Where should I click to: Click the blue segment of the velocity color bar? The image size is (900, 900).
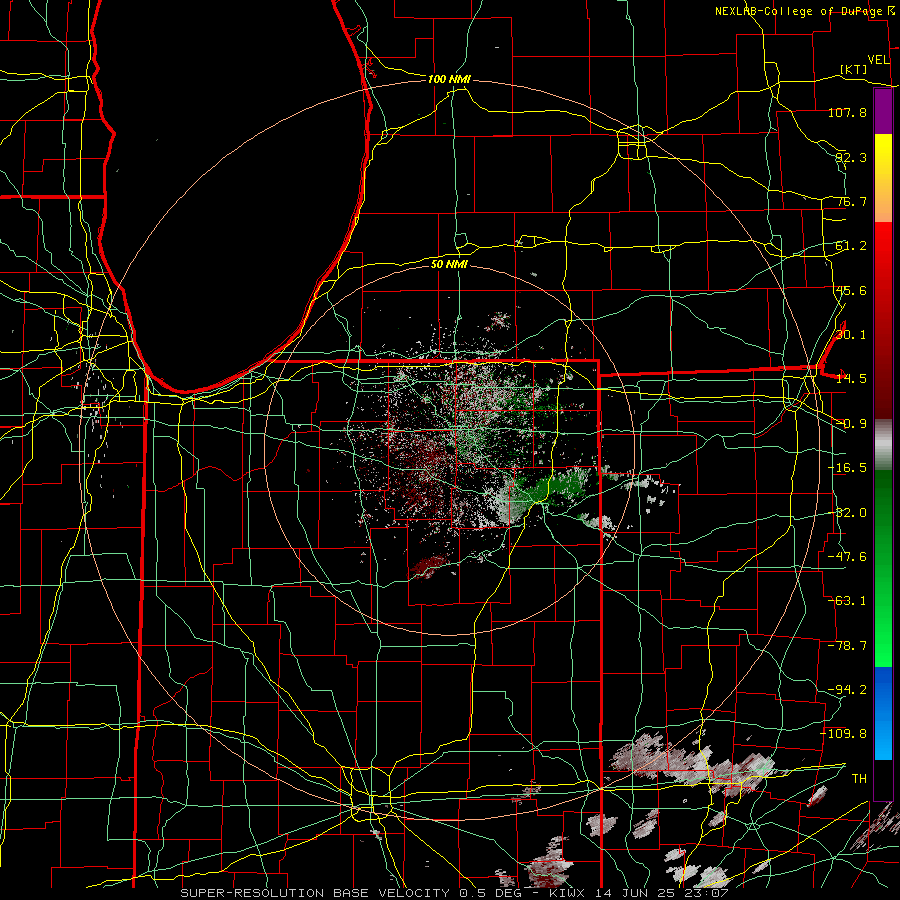883,713
